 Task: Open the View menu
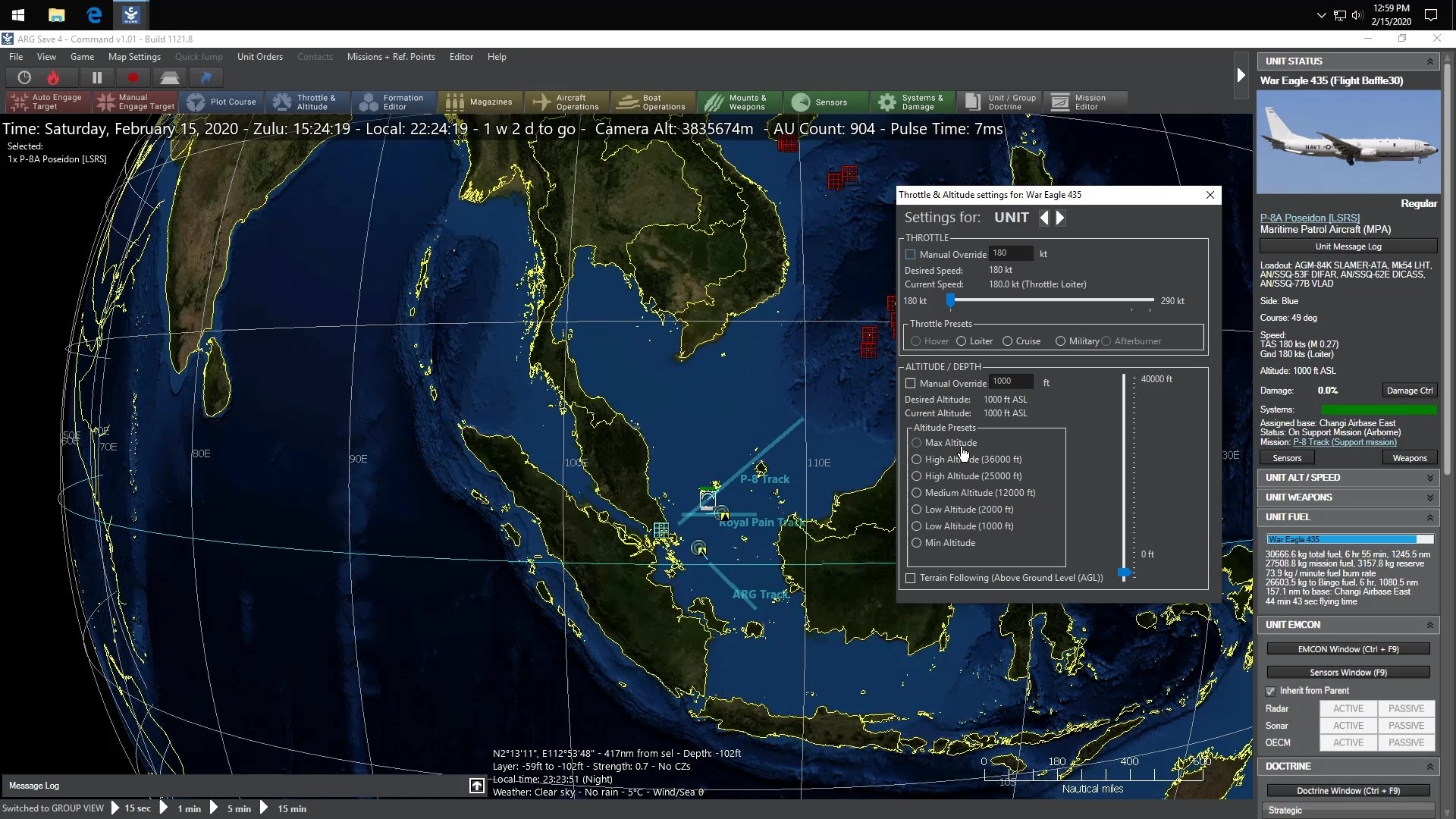coord(46,57)
